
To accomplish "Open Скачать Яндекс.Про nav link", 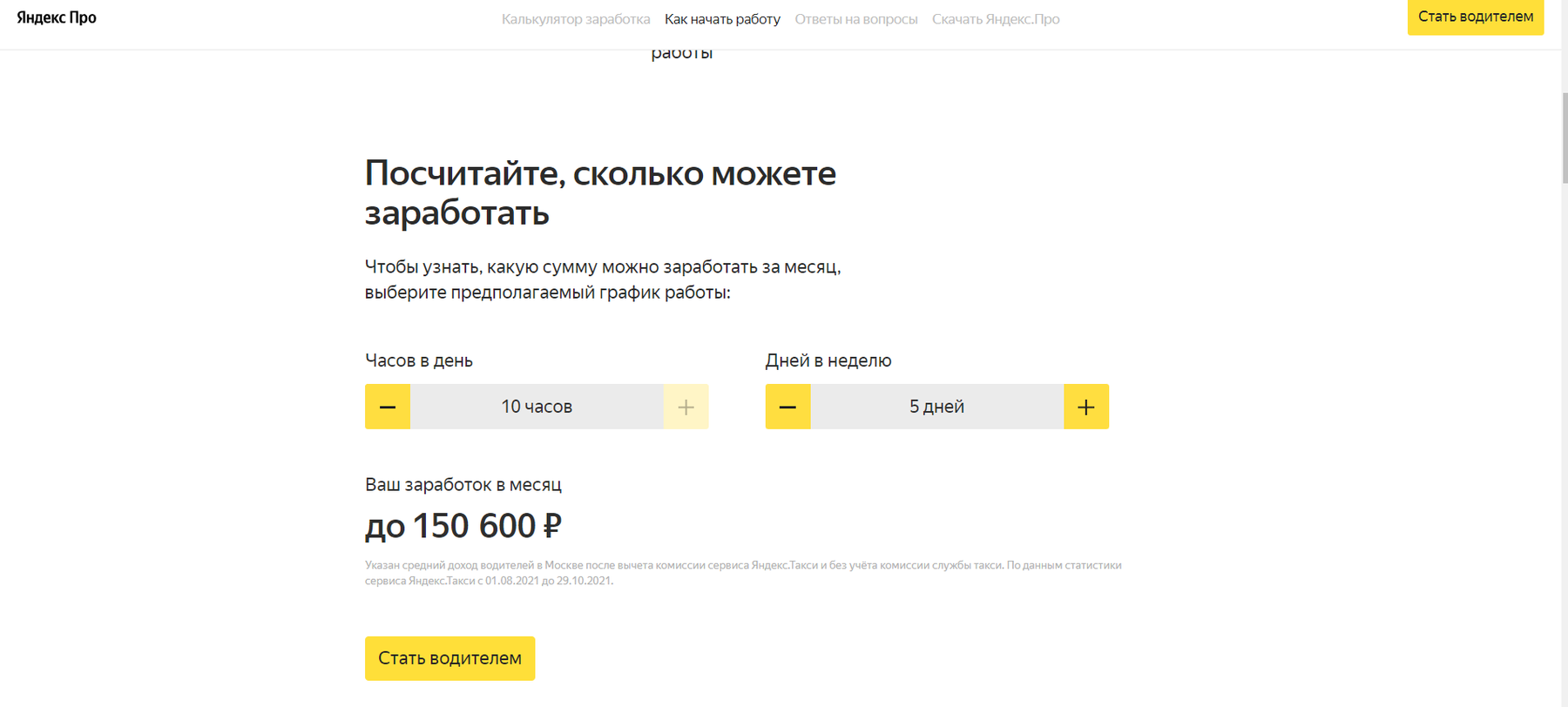I will (996, 19).
